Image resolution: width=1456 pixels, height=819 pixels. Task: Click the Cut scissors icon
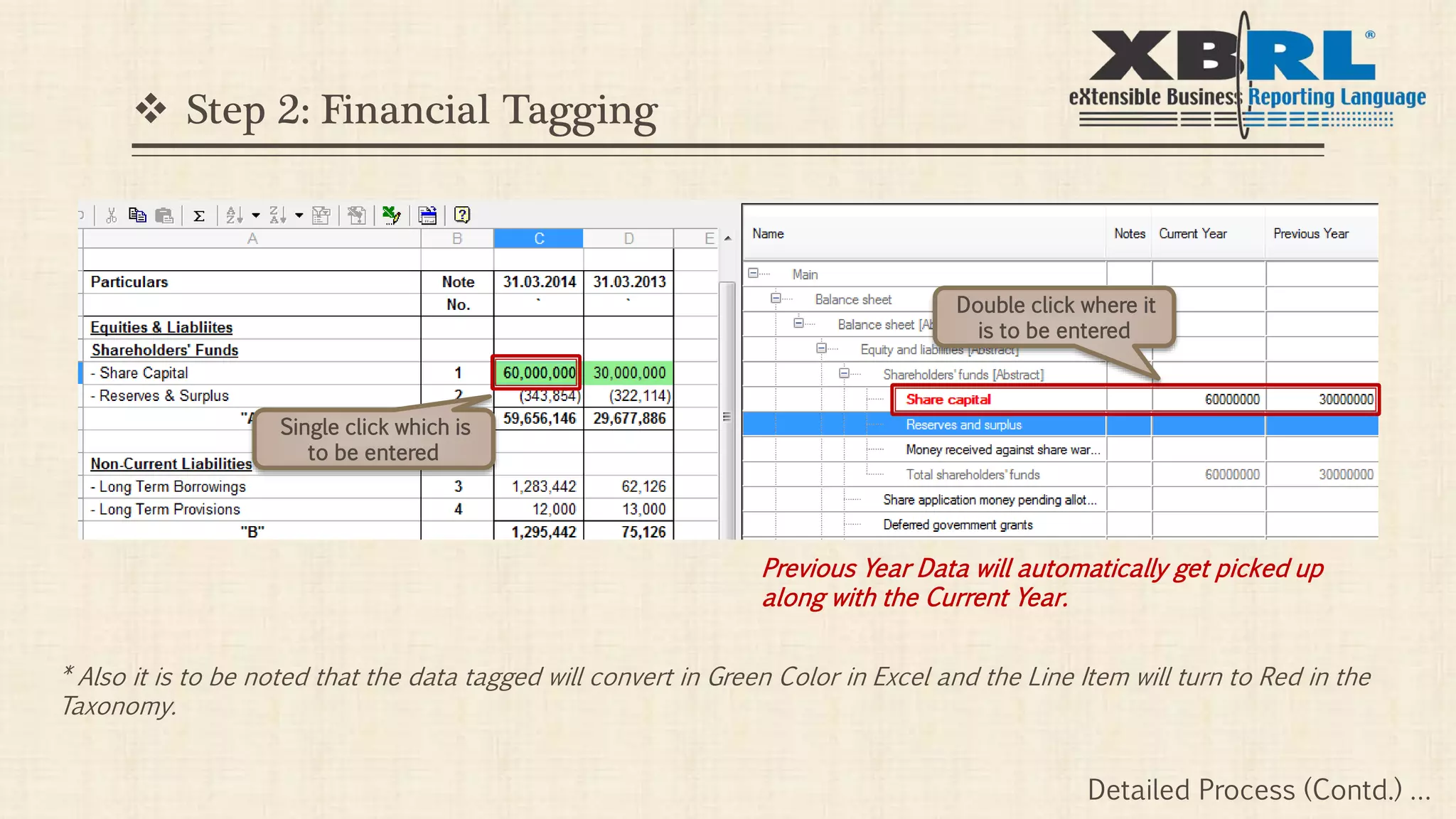click(112, 215)
